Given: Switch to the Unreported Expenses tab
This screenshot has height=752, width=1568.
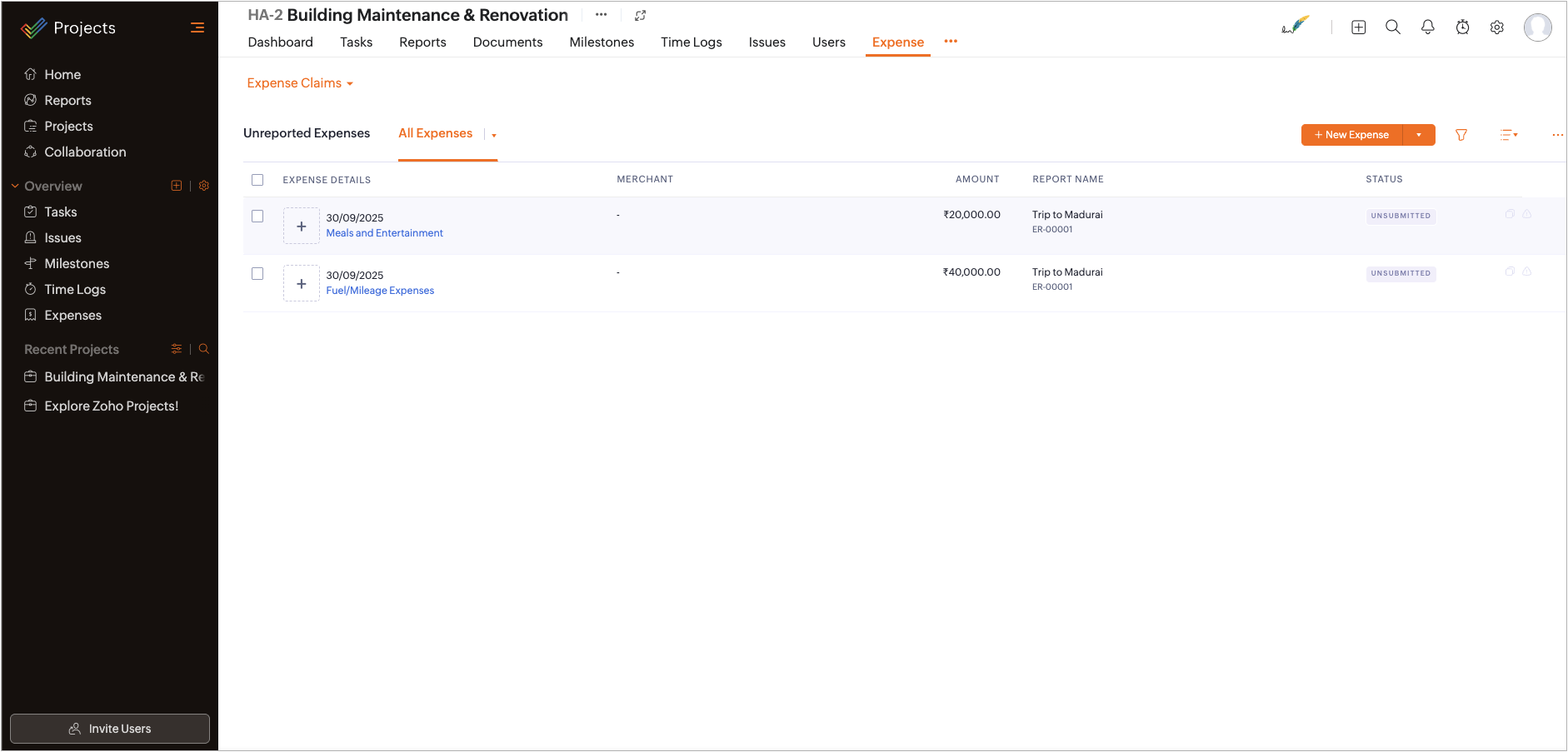Looking at the screenshot, I should coord(307,133).
